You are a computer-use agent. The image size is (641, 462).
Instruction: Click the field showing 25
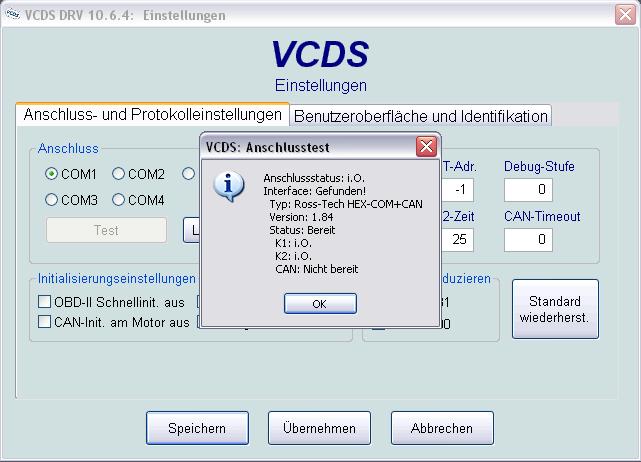[457, 240]
